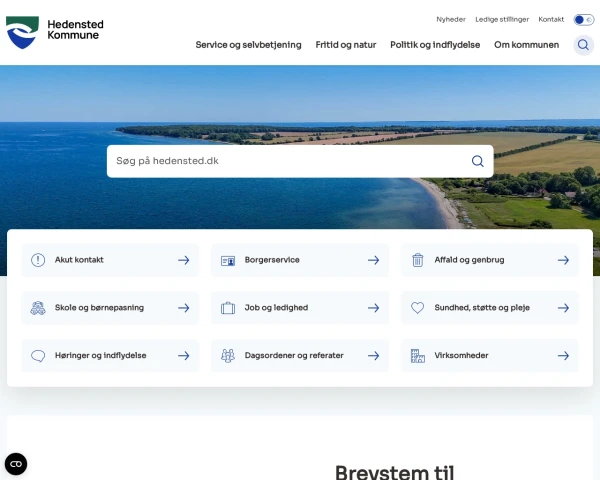Click the search icon inside the search field
This screenshot has height=480, width=600.
(478, 161)
